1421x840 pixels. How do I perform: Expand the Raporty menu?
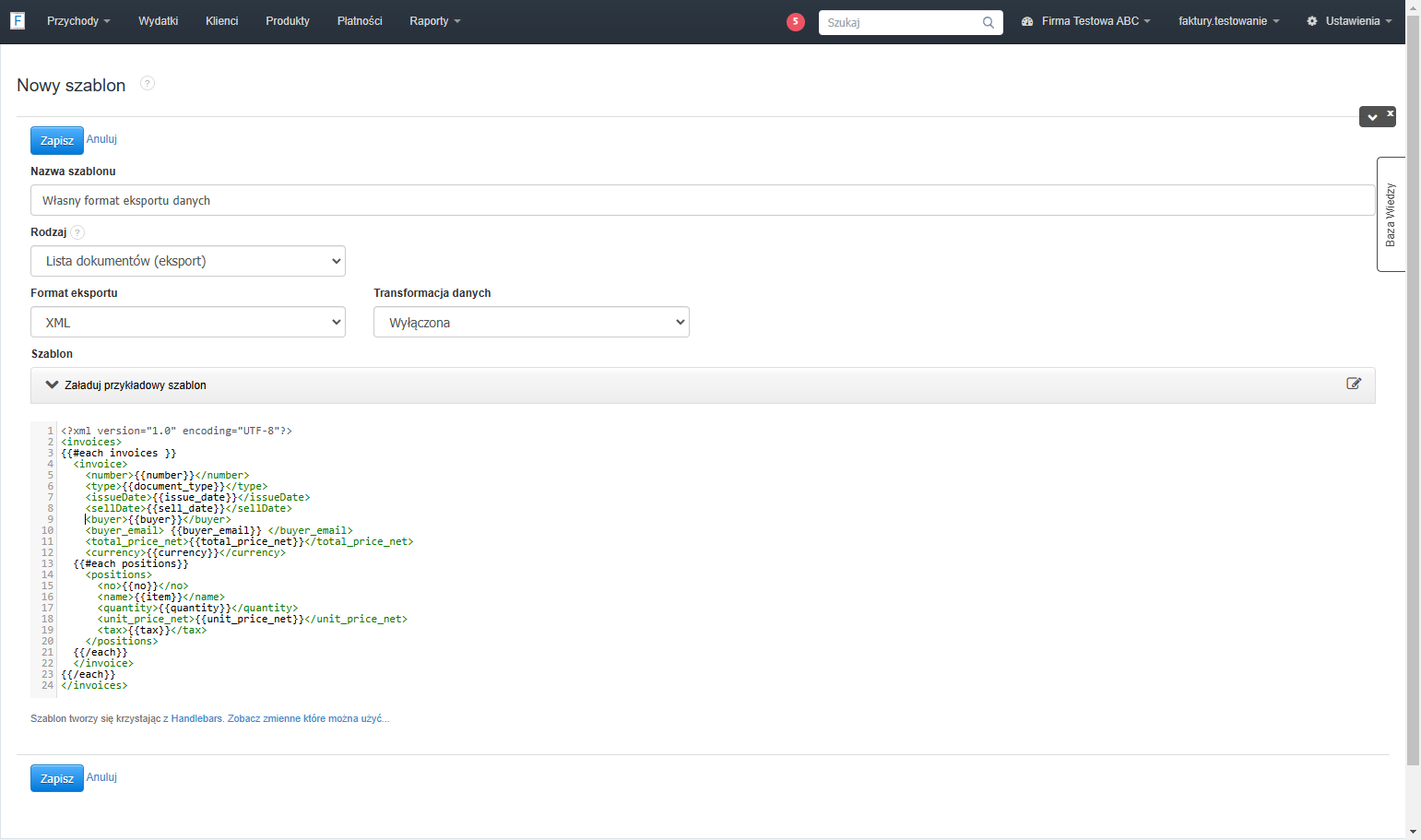tap(435, 21)
